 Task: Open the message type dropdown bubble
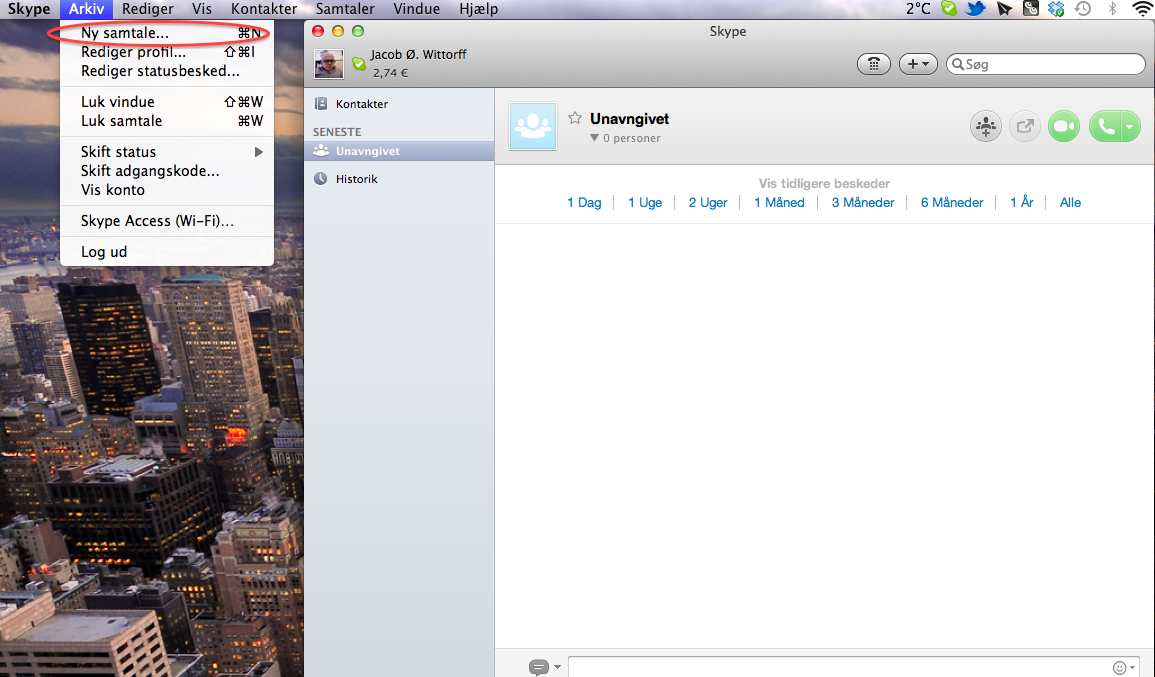pos(544,667)
